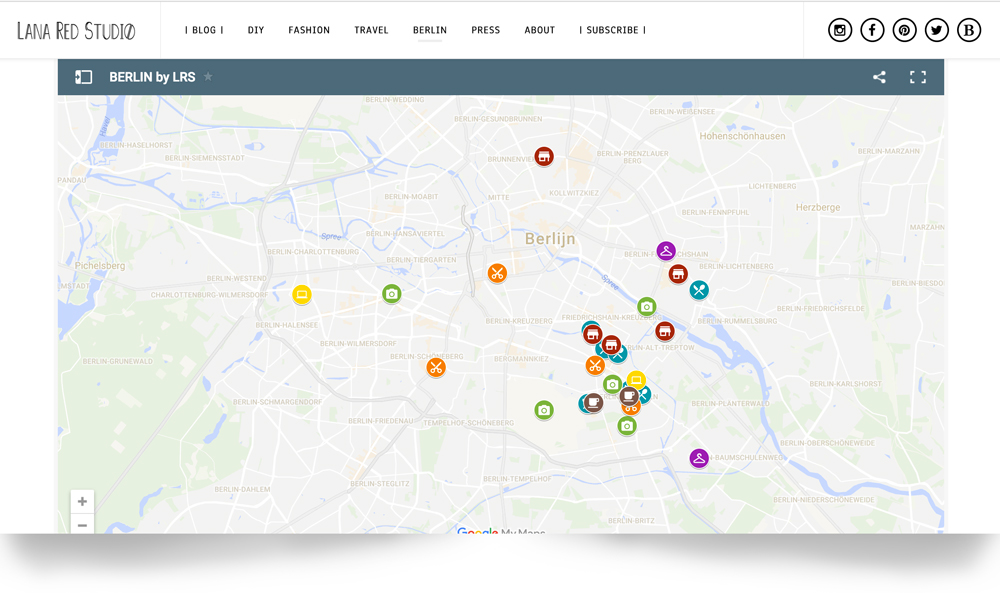Select yellow marker near Charlottenburg-Wilmersdorf
This screenshot has height=593, width=1000.
[302, 295]
